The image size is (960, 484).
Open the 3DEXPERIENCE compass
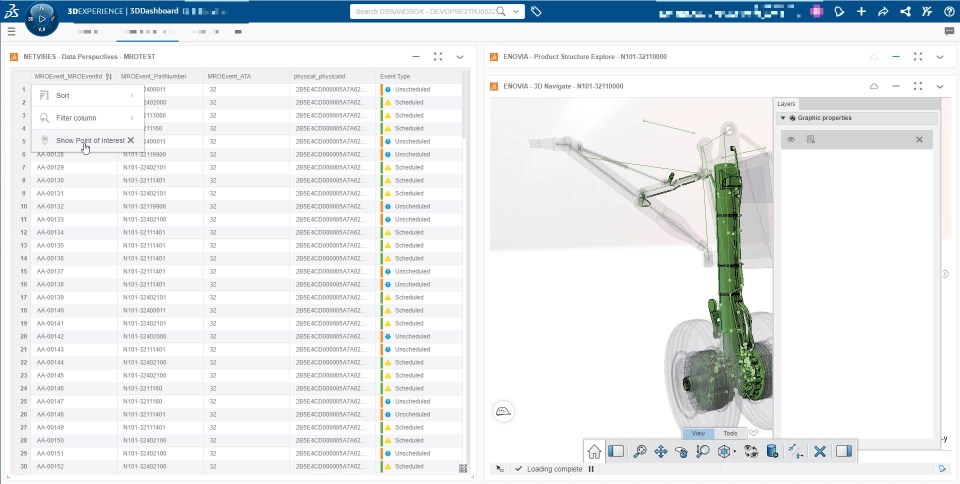point(42,19)
